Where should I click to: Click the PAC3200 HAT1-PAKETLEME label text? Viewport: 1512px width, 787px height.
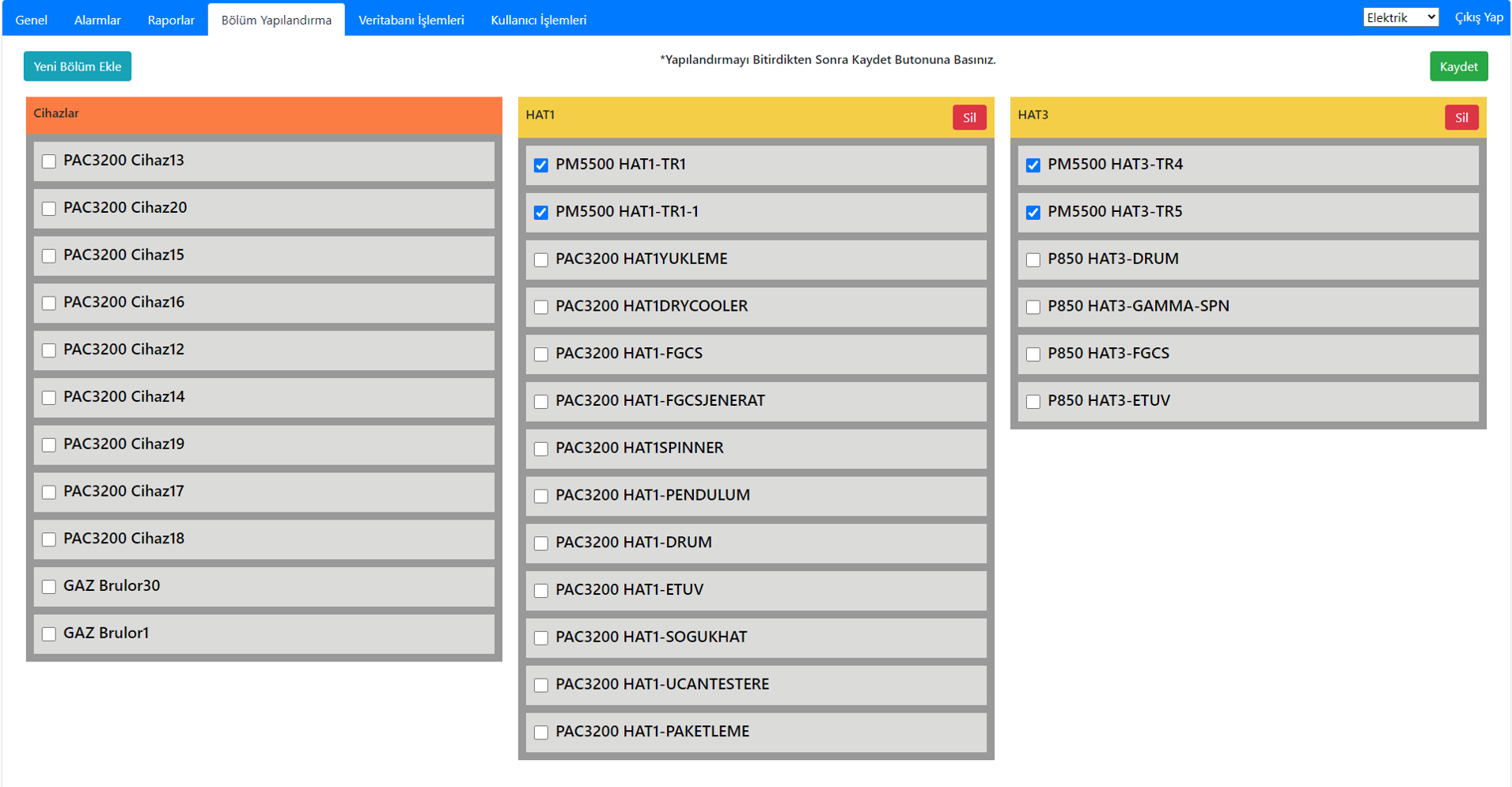653,732
